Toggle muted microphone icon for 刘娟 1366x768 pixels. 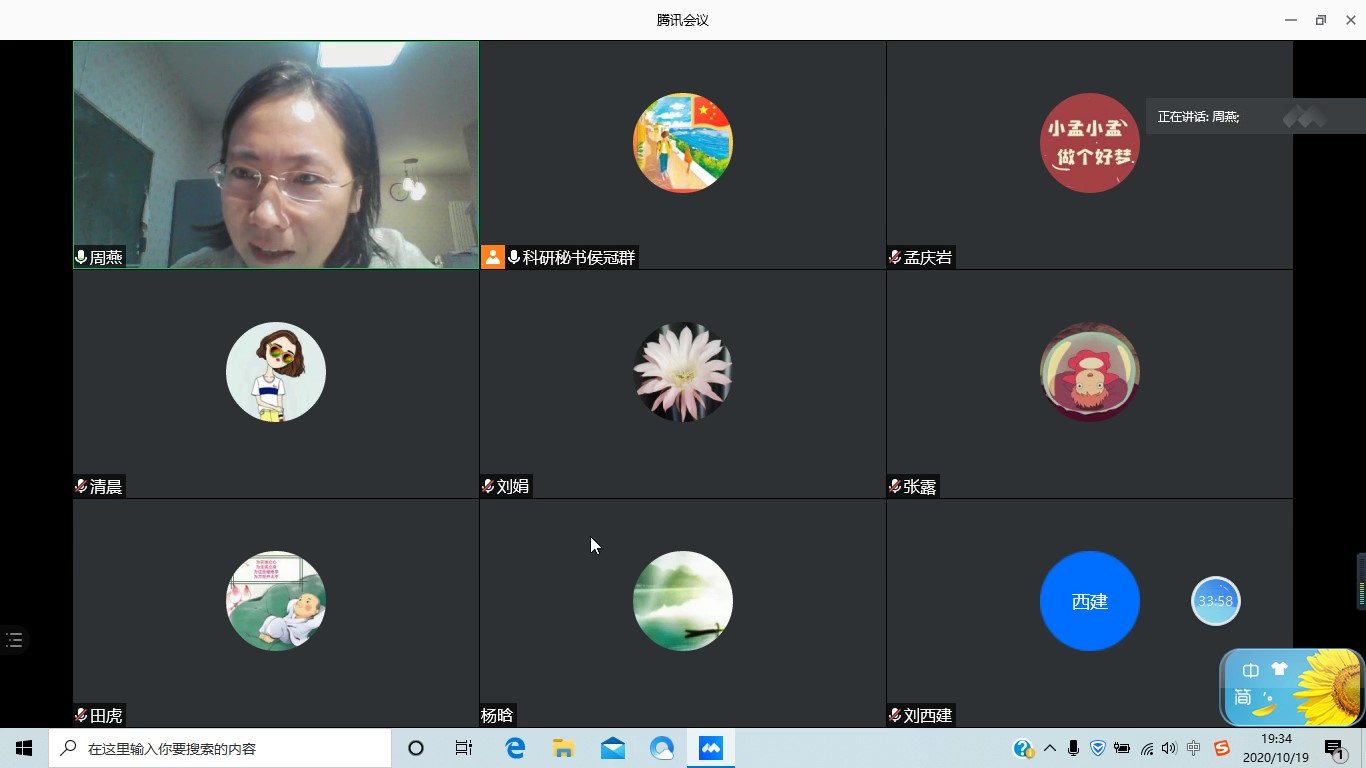(x=488, y=486)
